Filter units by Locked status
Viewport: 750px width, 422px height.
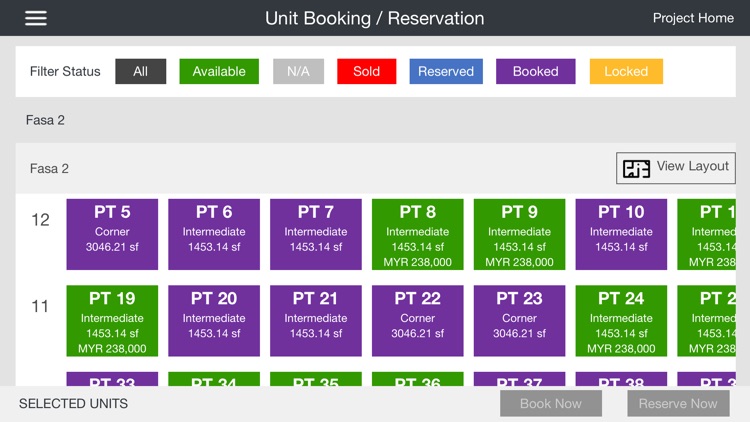pos(626,71)
